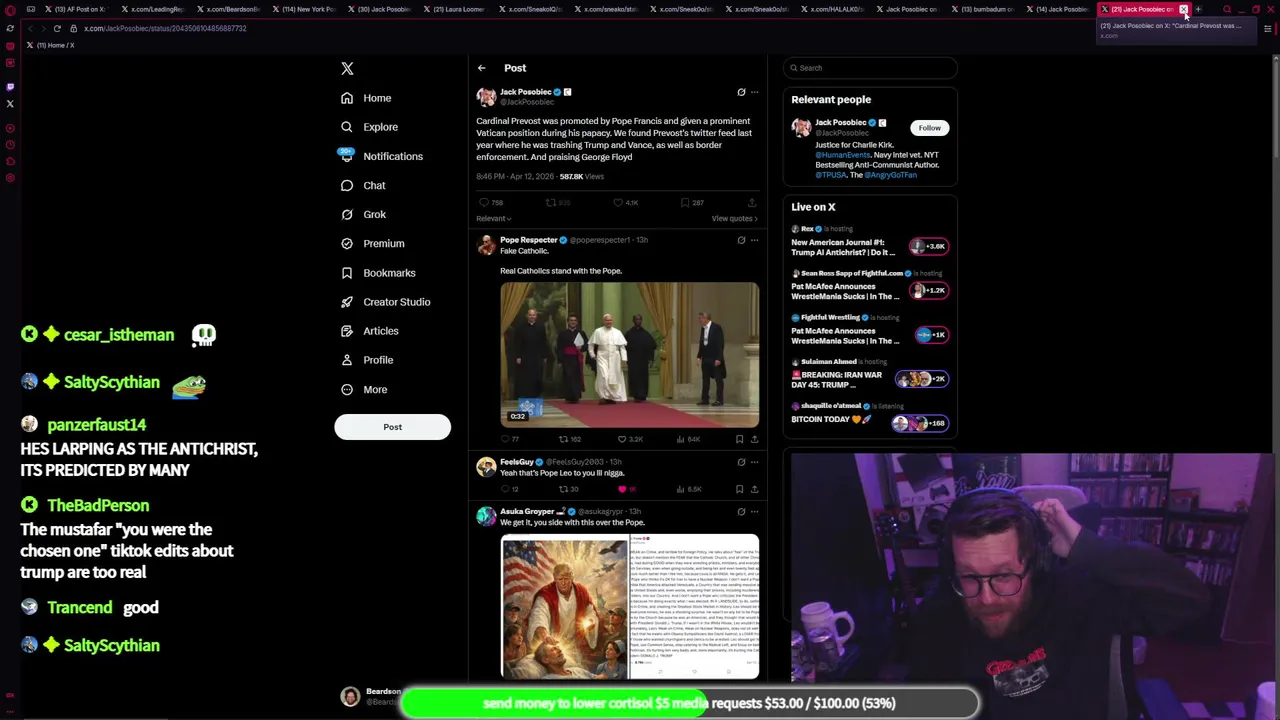Click the browser address bar URL

tap(165, 28)
